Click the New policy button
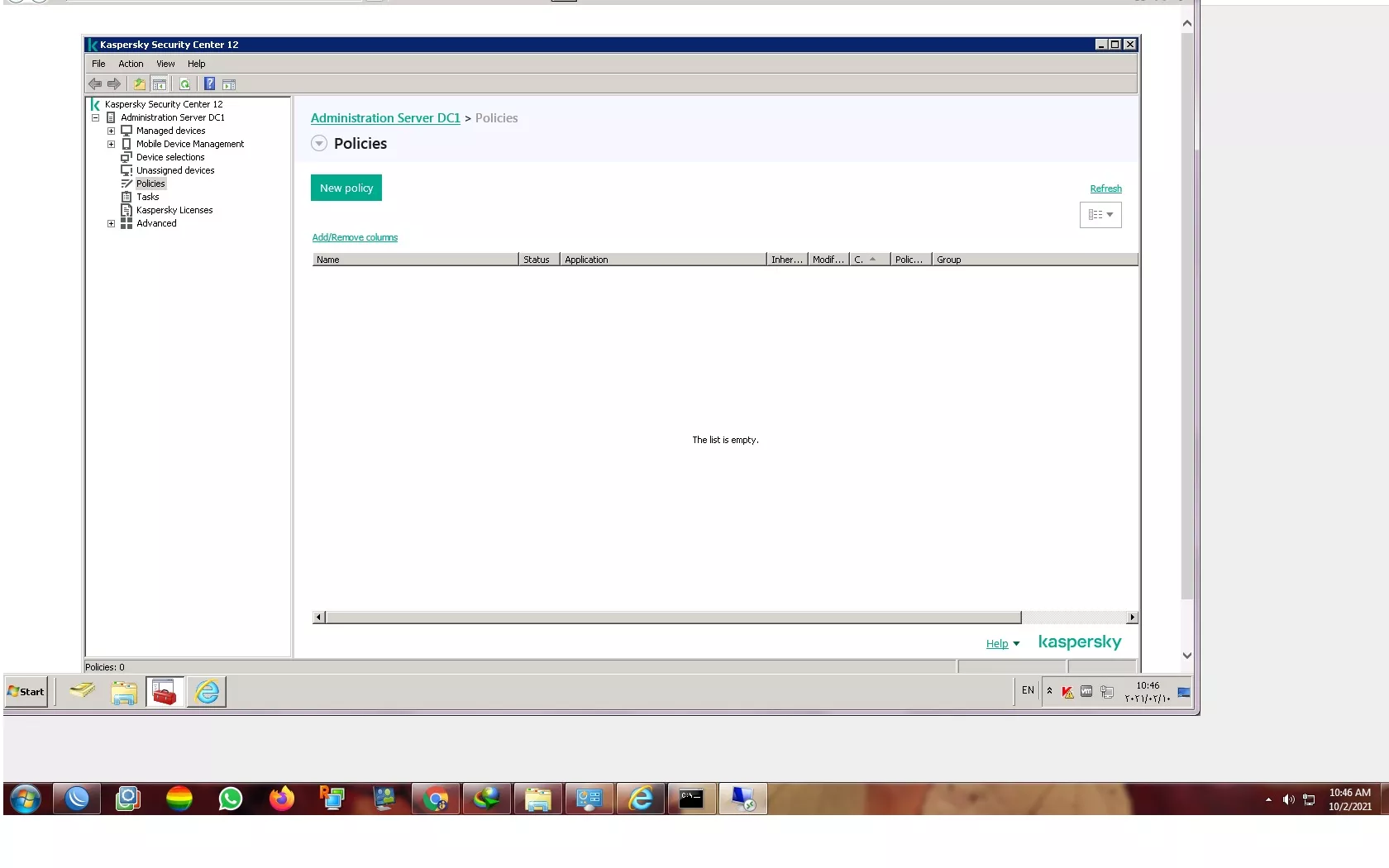 (346, 188)
